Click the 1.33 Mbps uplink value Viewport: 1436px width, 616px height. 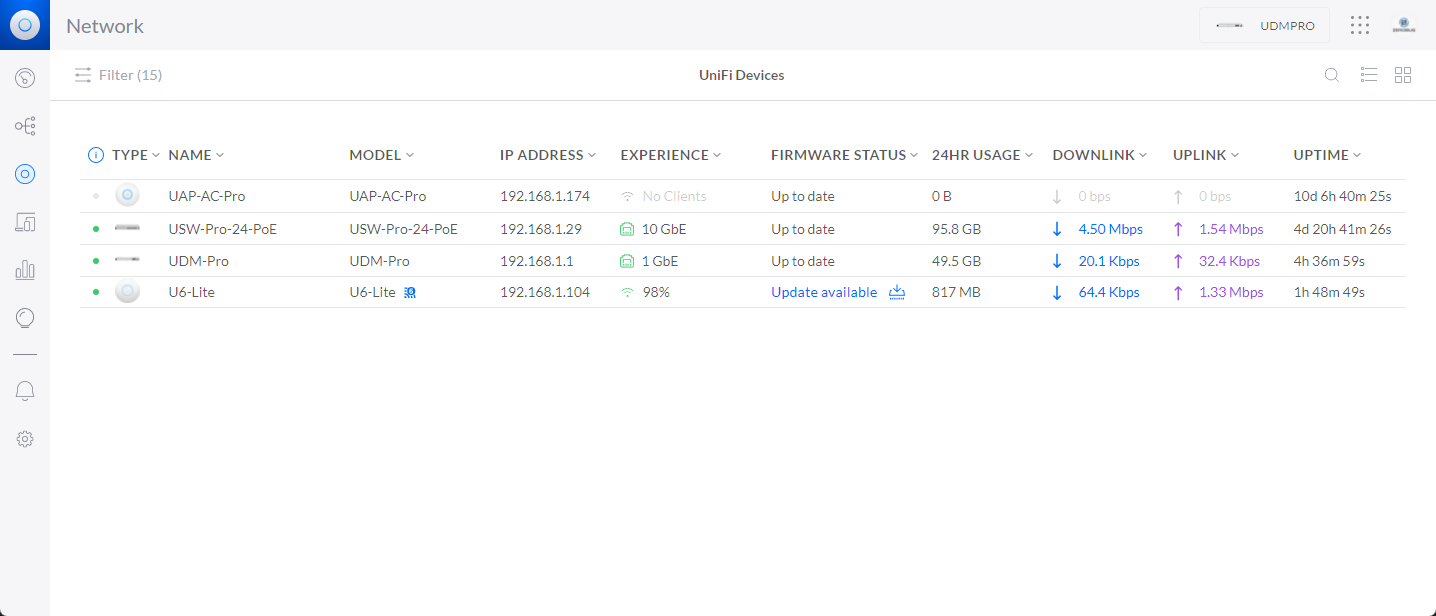pyautogui.click(x=1231, y=293)
